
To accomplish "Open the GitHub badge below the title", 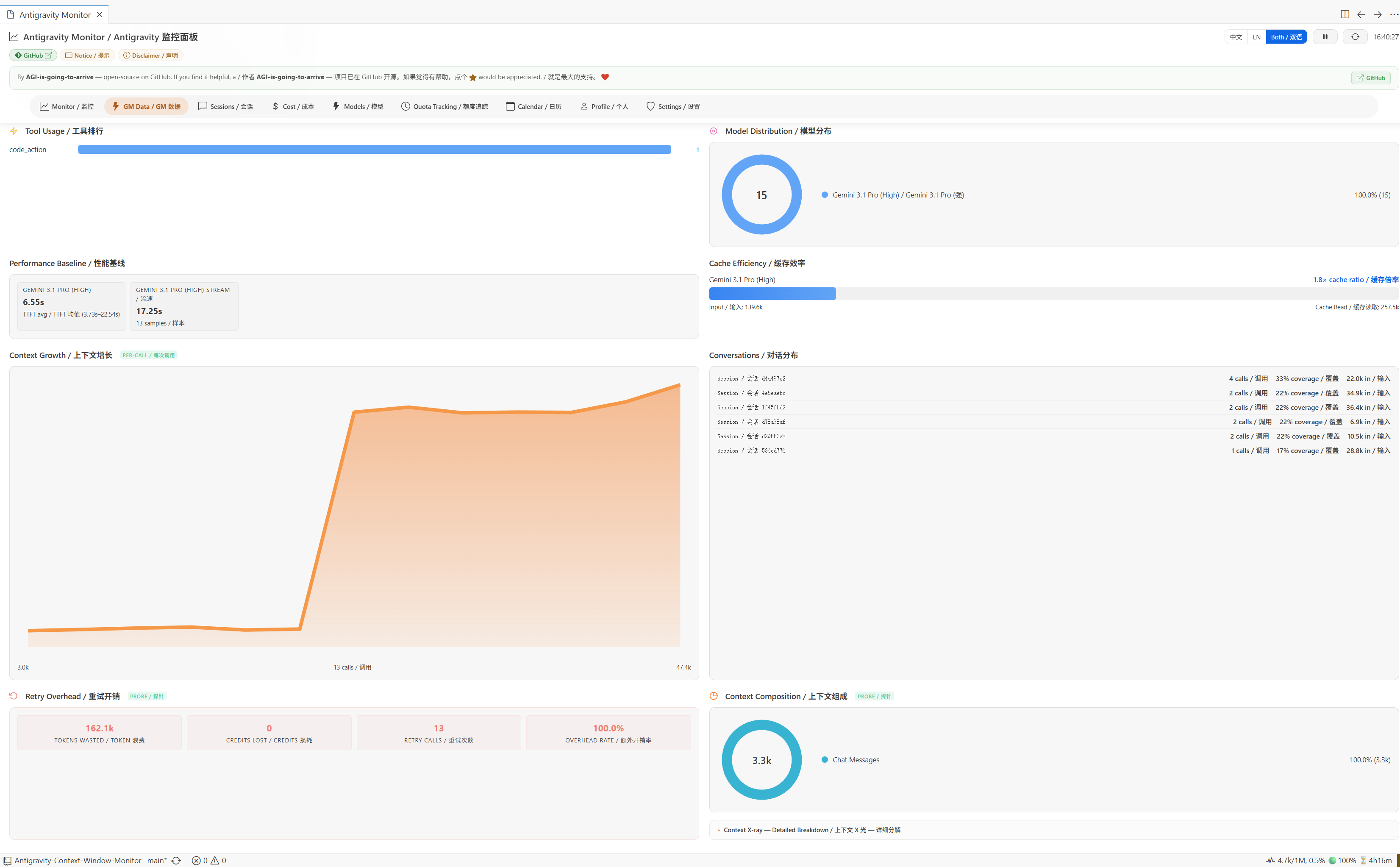I will (33, 56).
